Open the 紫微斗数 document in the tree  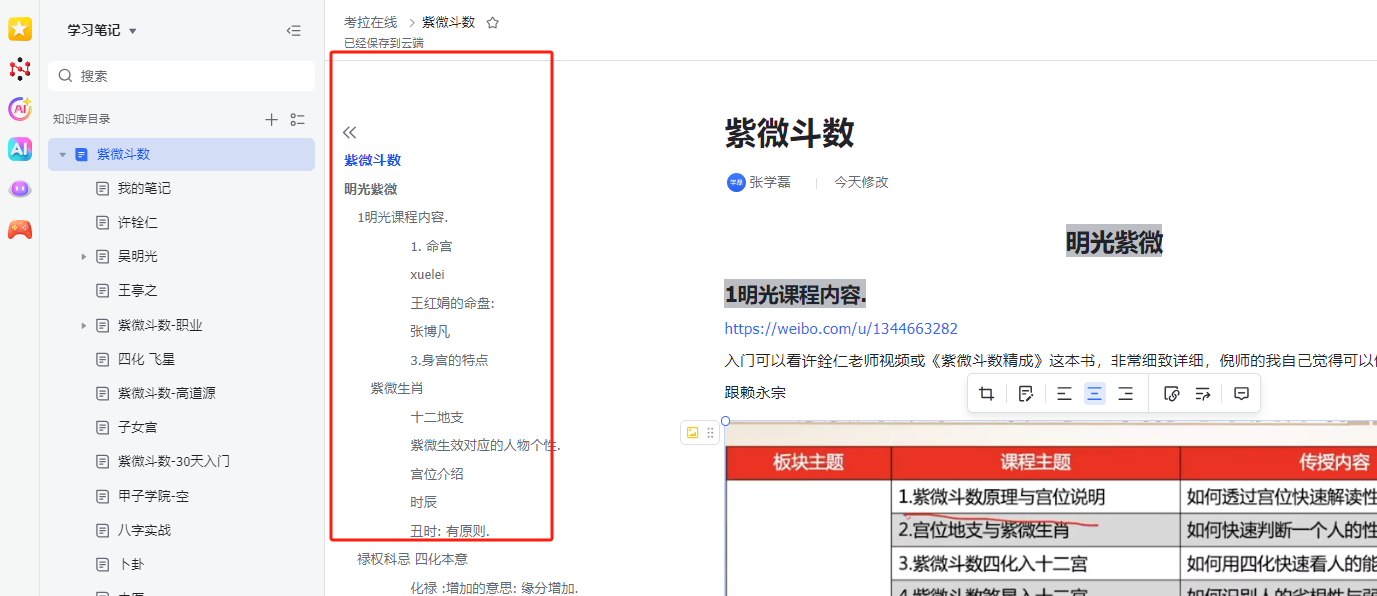tap(181, 154)
